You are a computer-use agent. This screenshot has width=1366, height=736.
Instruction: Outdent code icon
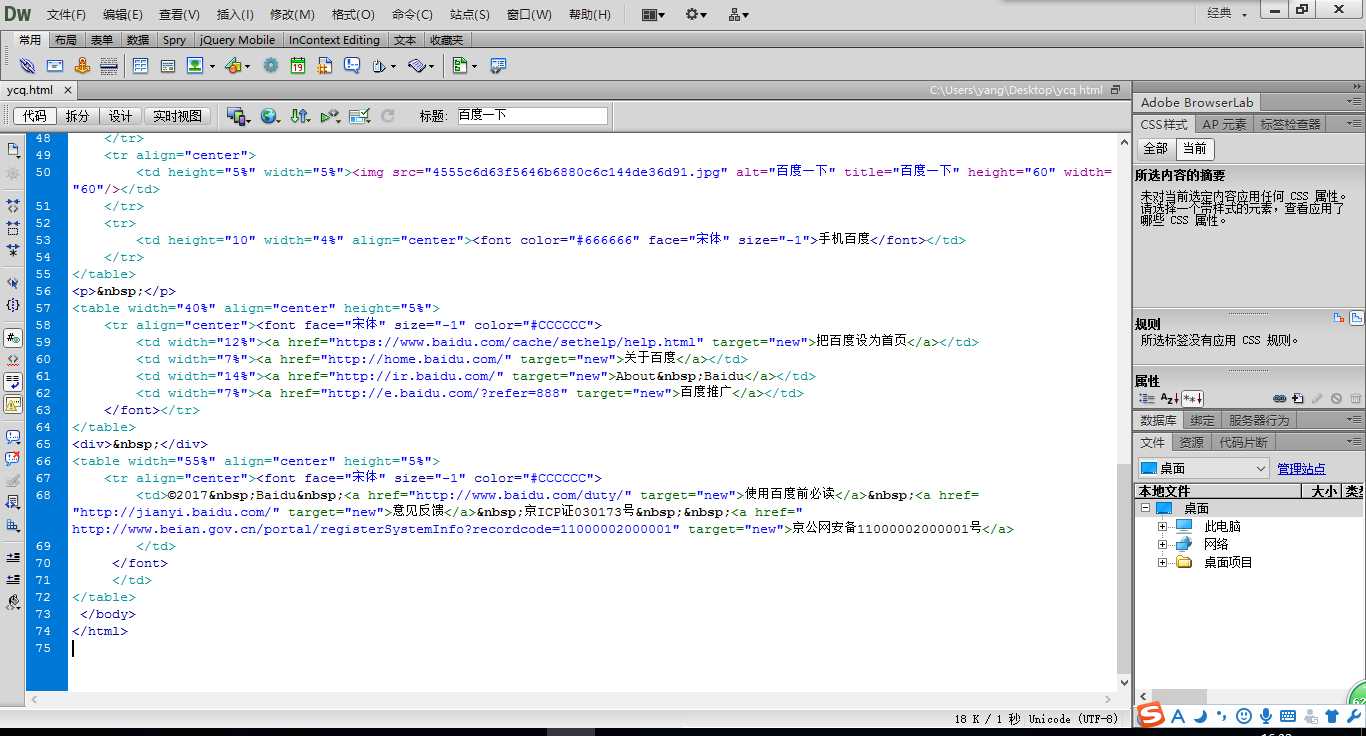click(13, 579)
